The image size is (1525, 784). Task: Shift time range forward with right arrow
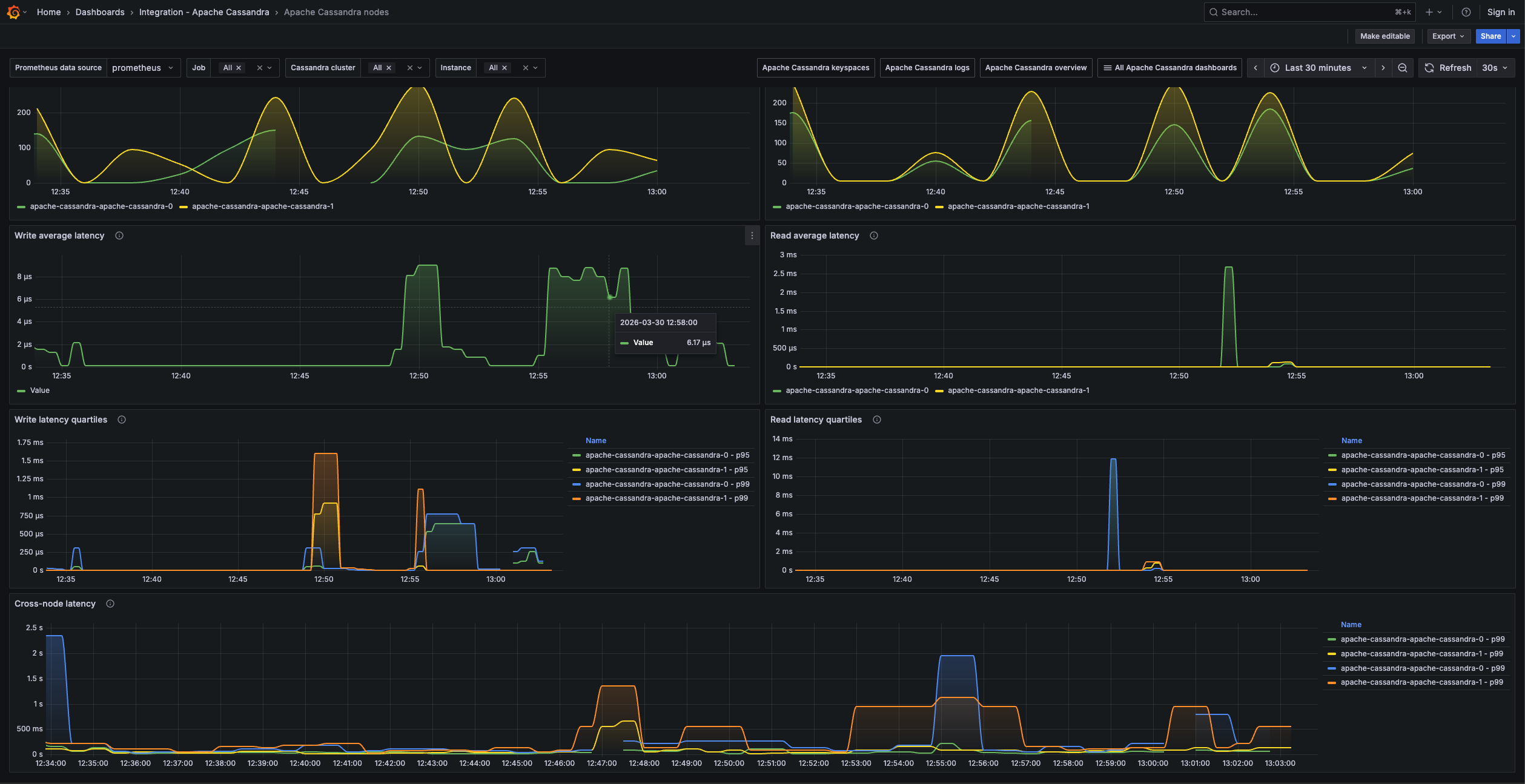pyautogui.click(x=1383, y=68)
